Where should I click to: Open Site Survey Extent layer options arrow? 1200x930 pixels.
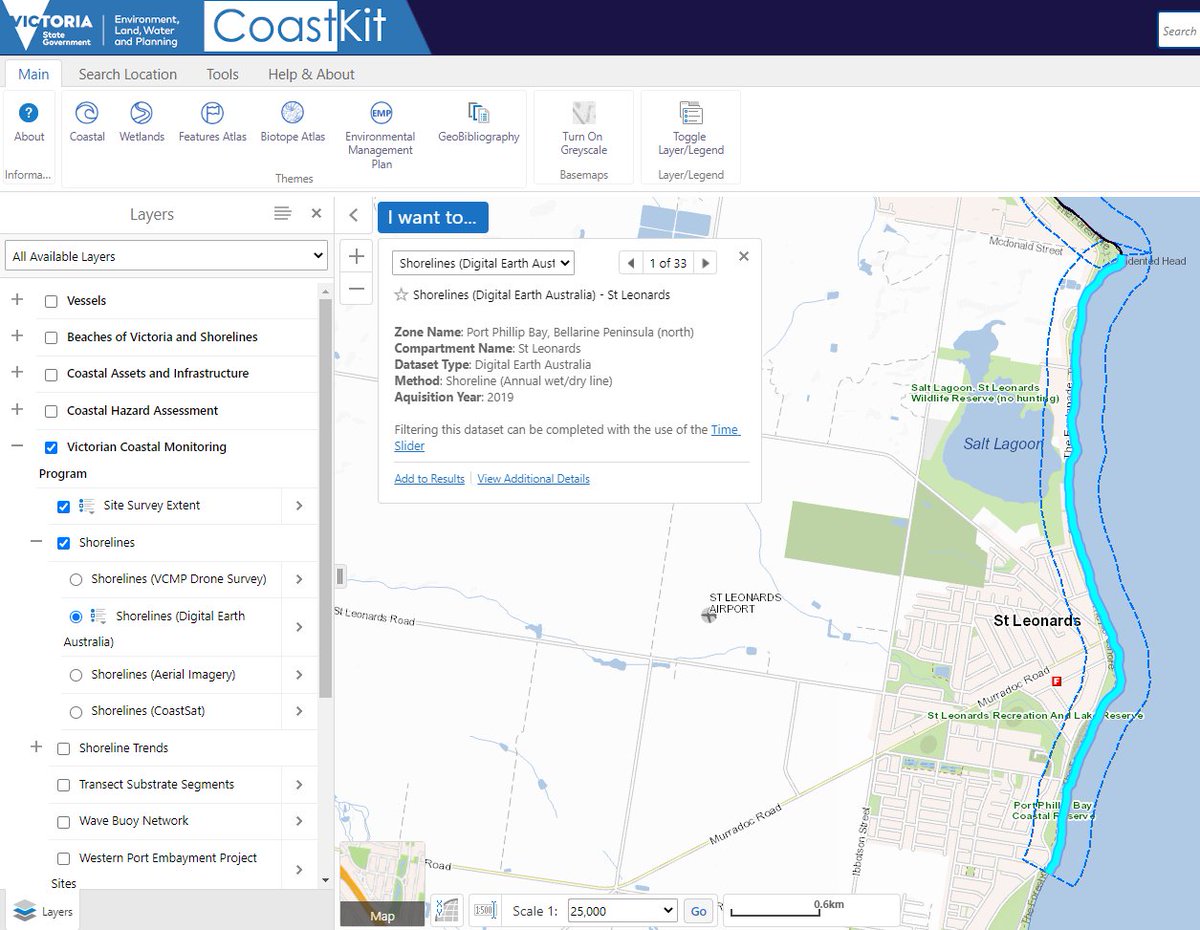coord(299,506)
